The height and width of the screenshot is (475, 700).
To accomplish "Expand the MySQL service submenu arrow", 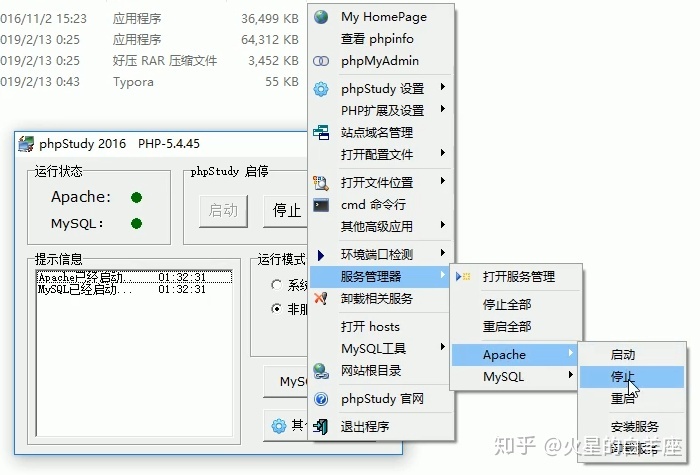I will [x=571, y=375].
